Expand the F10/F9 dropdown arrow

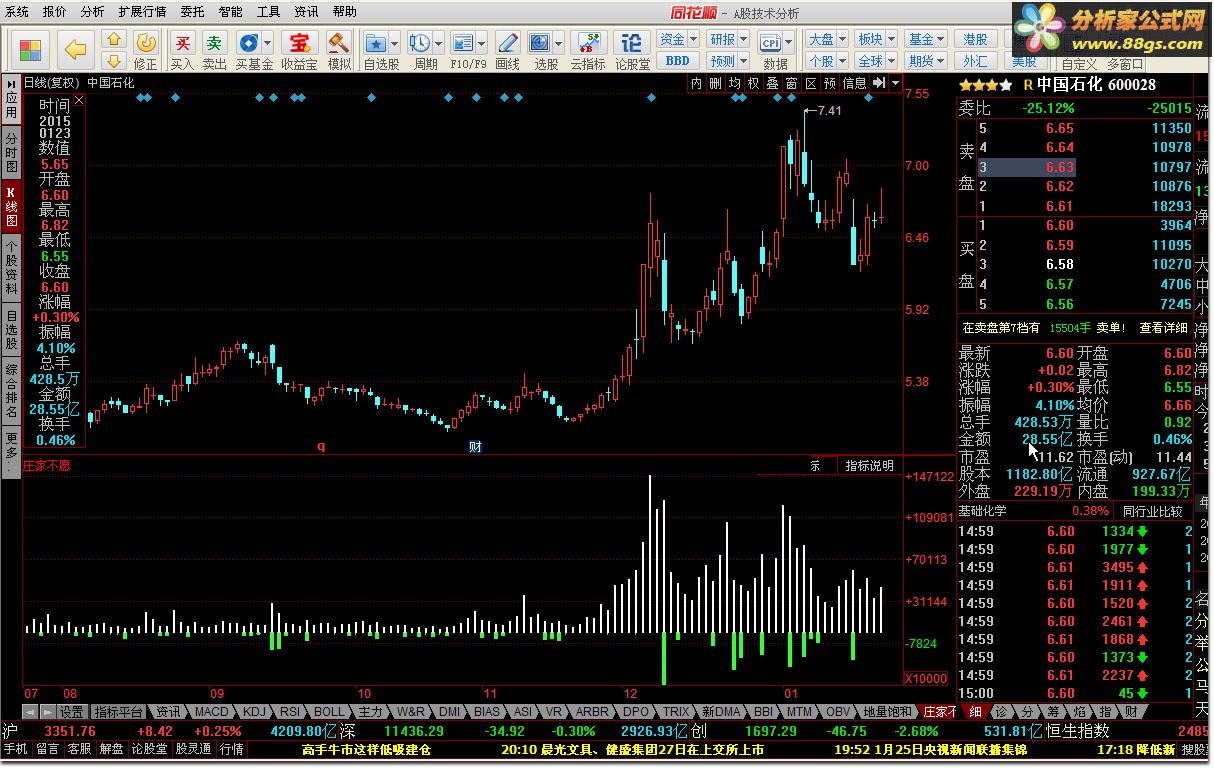[481, 43]
